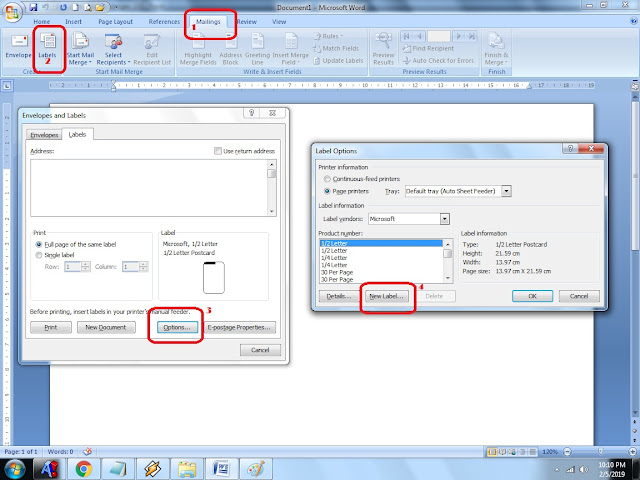Screen dimensions: 640x480
Task: Switch to Envelopes tab in dialog
Action: tap(44, 135)
